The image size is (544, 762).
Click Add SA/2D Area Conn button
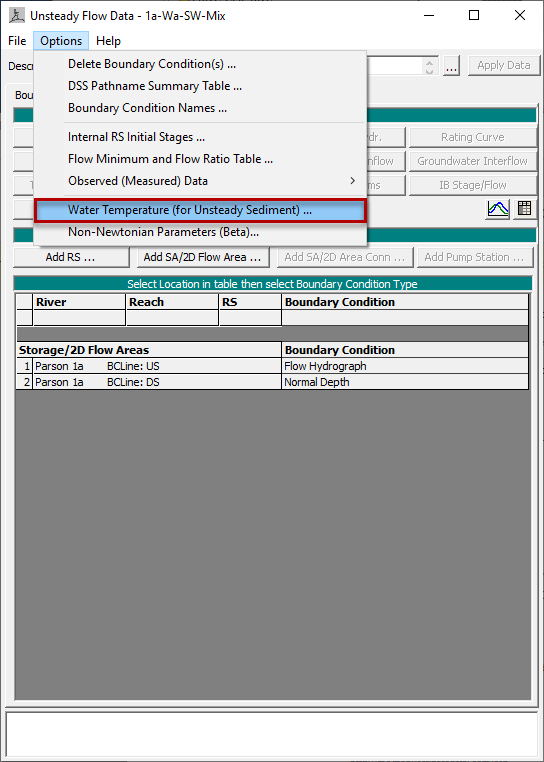point(345,257)
